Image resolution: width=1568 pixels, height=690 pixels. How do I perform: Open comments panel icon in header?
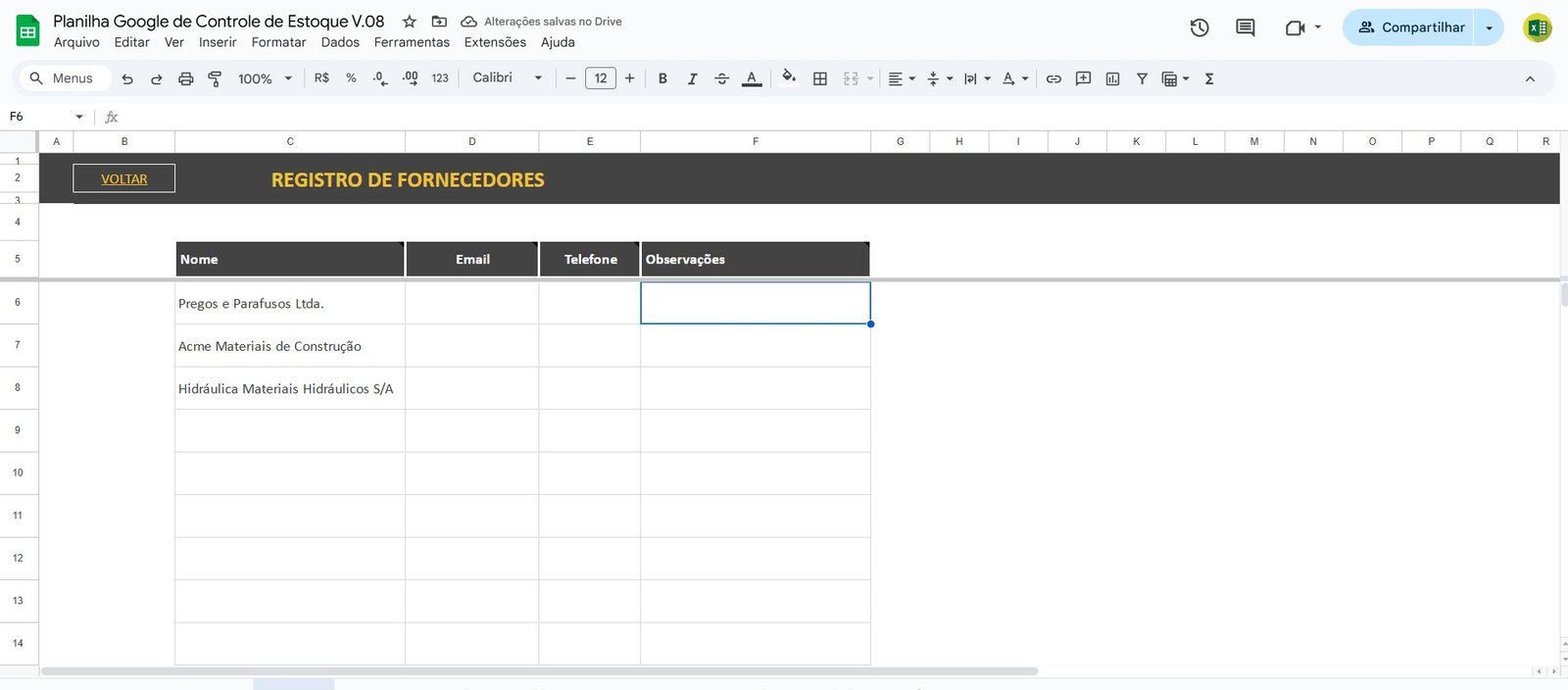point(1246,27)
